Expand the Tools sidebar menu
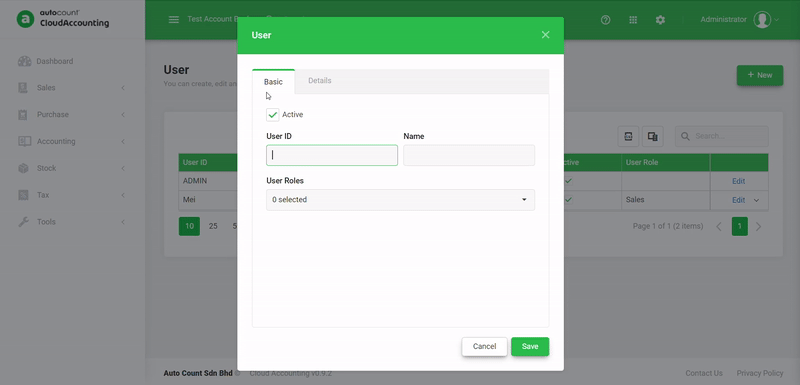 (72, 222)
